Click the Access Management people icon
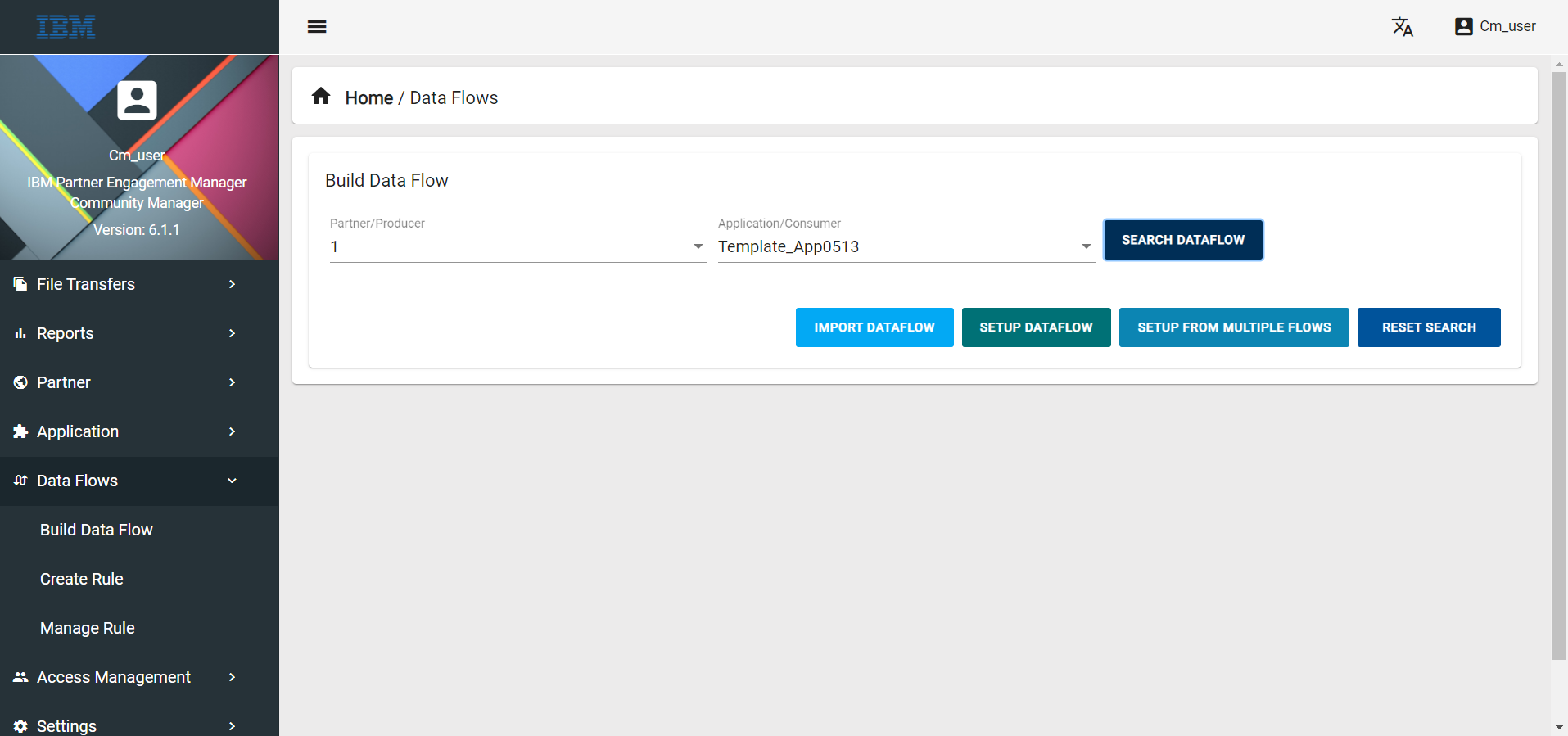The height and width of the screenshot is (736, 1568). 20,677
